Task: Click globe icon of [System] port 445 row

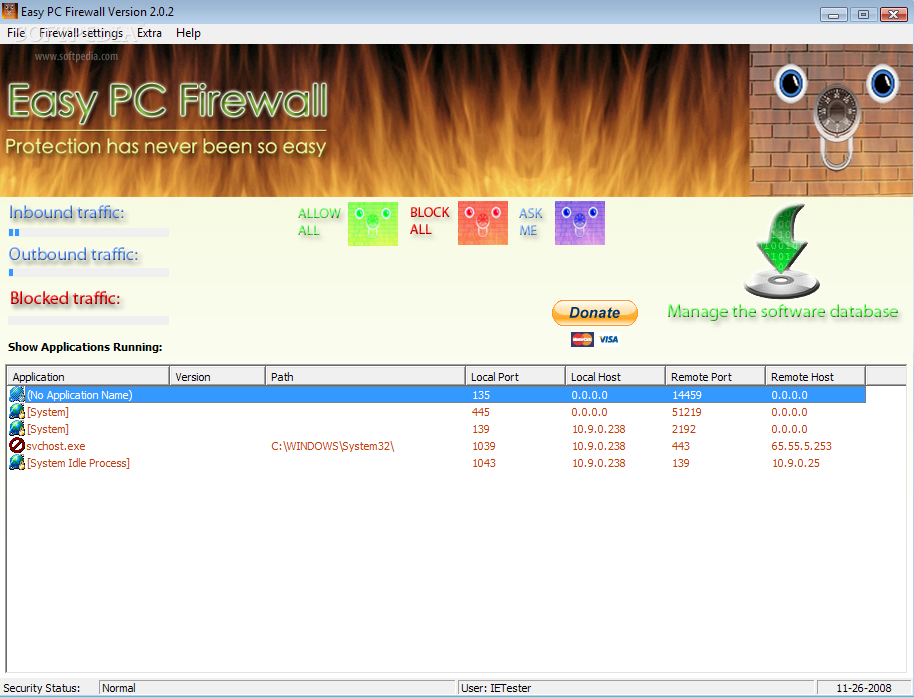Action: pyautogui.click(x=17, y=411)
